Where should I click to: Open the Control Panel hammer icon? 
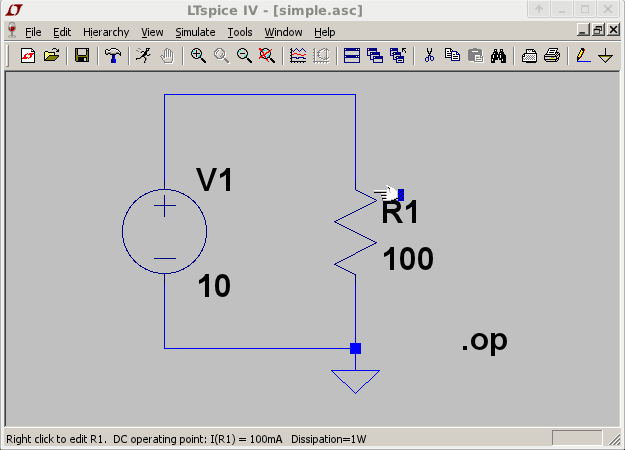113,55
